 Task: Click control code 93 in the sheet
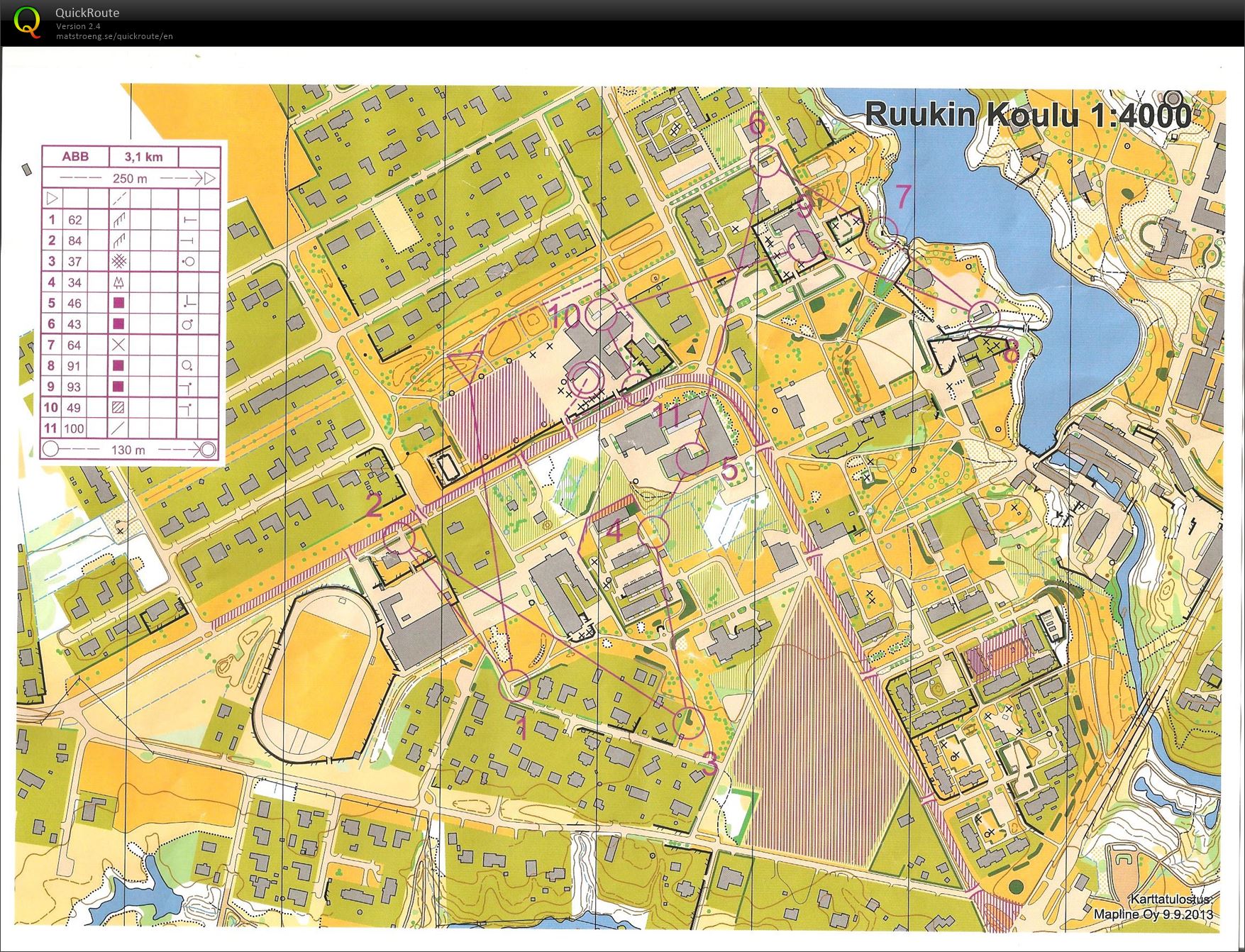(74, 387)
